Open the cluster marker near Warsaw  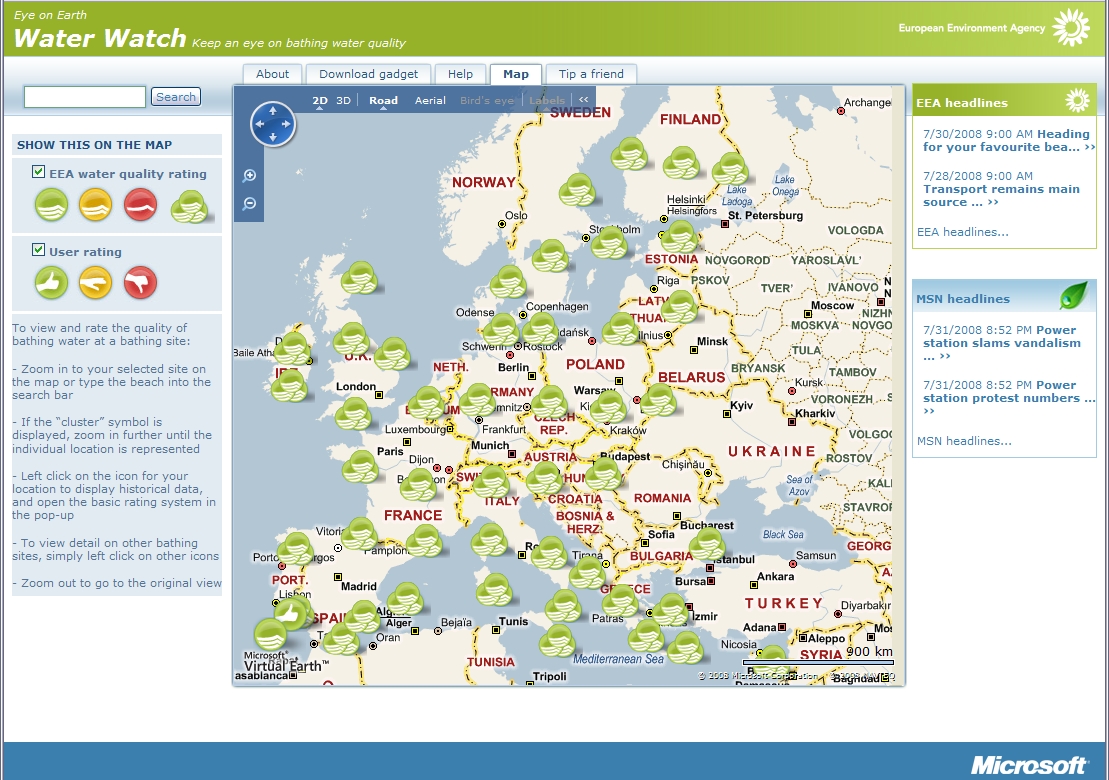point(608,406)
